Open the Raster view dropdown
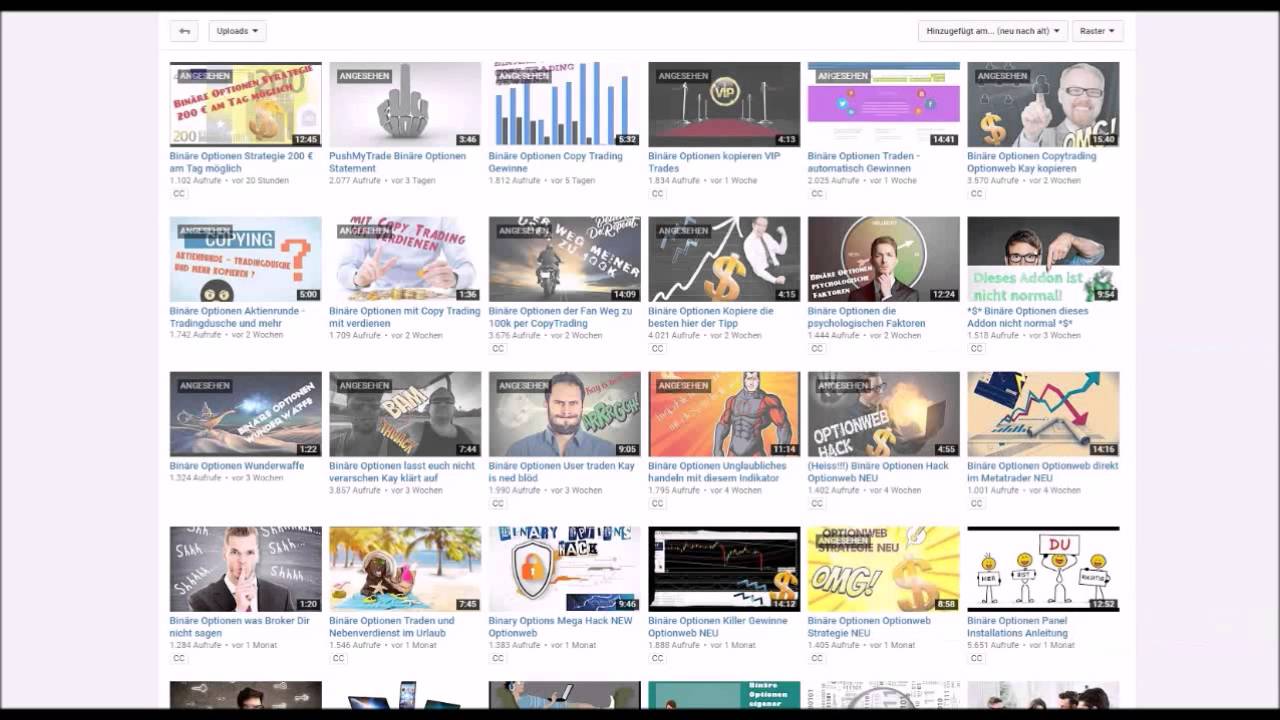1280x720 pixels. click(1098, 31)
